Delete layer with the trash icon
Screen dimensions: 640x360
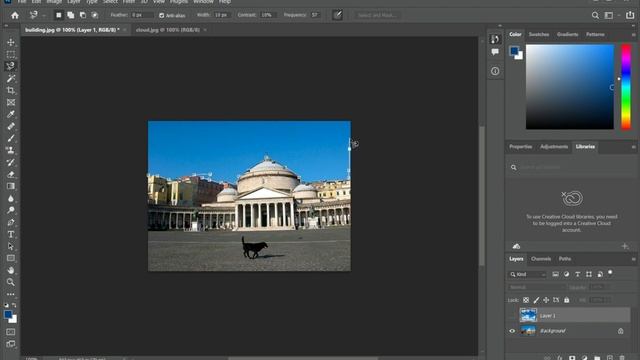point(622,358)
